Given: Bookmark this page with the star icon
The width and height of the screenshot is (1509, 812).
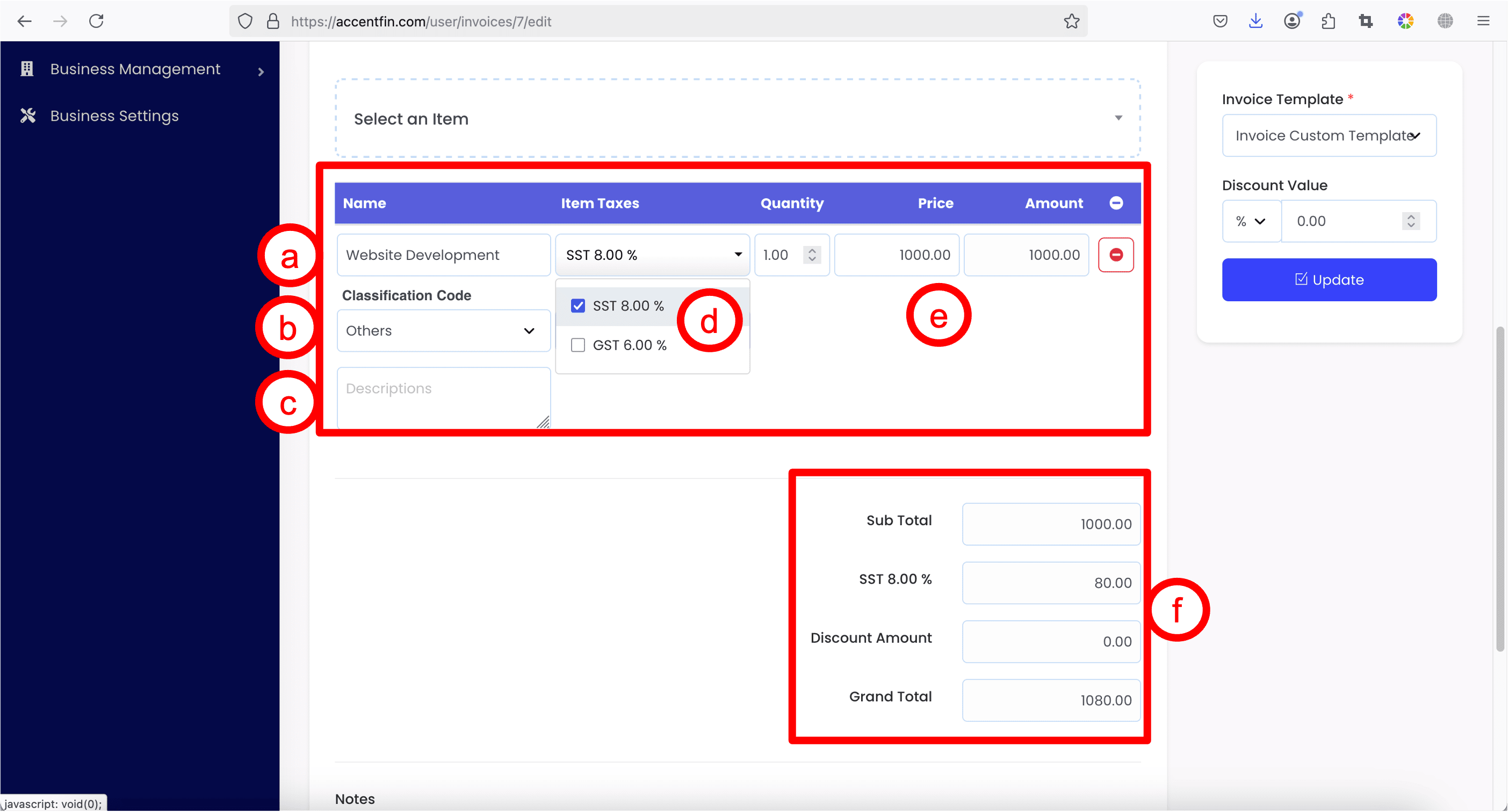Looking at the screenshot, I should tap(1071, 21).
